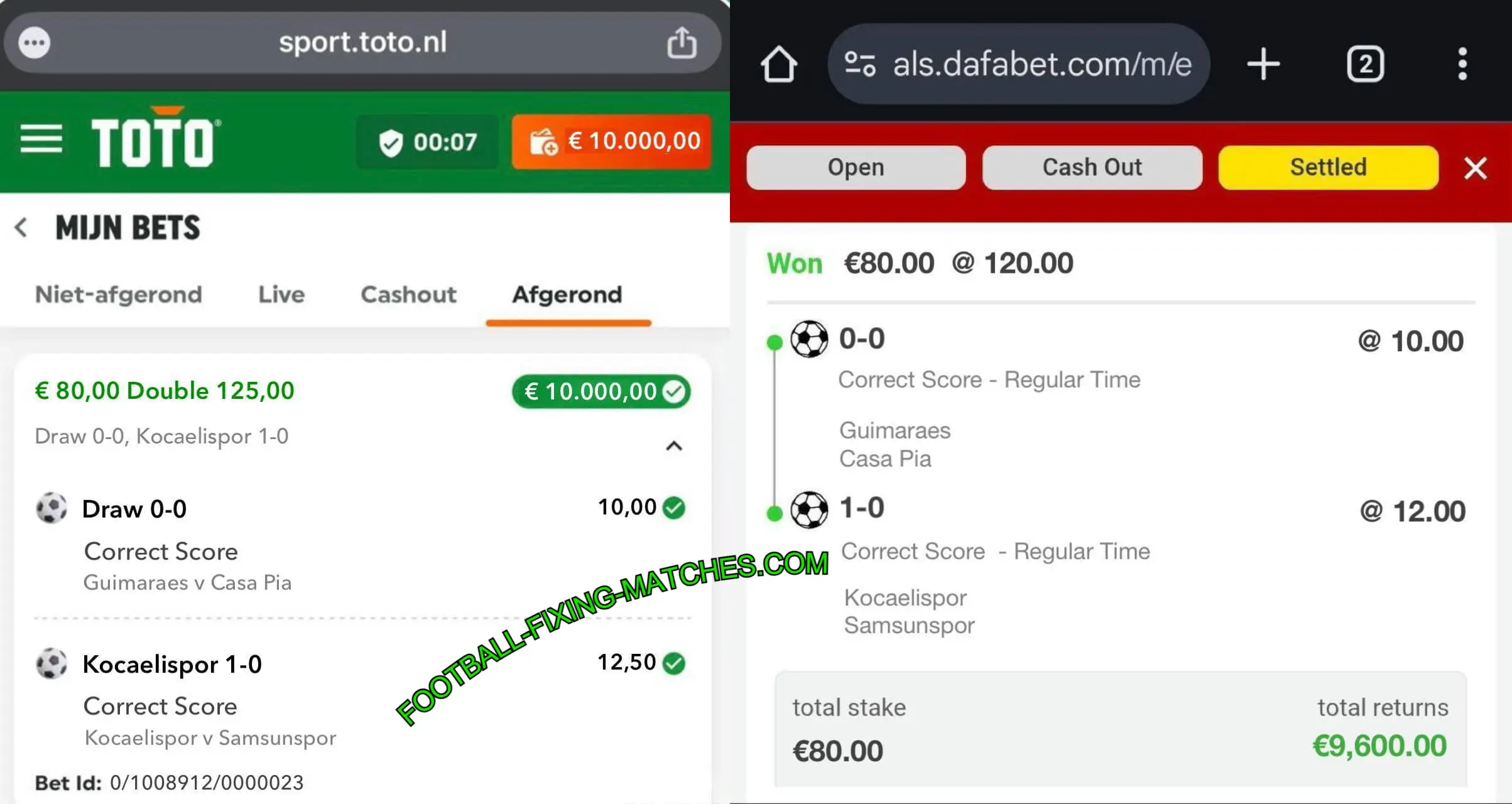This screenshot has width=1512, height=804.
Task: Tap the share icon in address bar
Action: pos(682,43)
